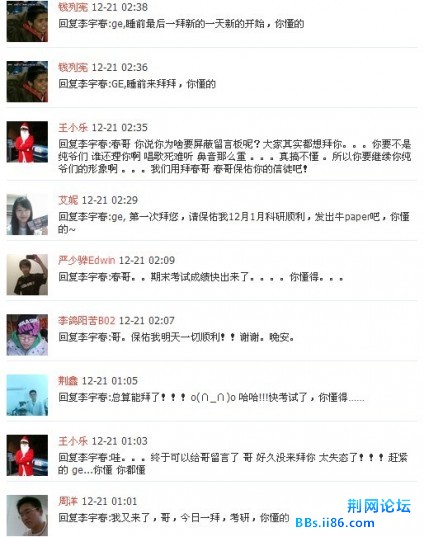Open 周洋 username link
This screenshot has width=424, height=537.
point(68,502)
